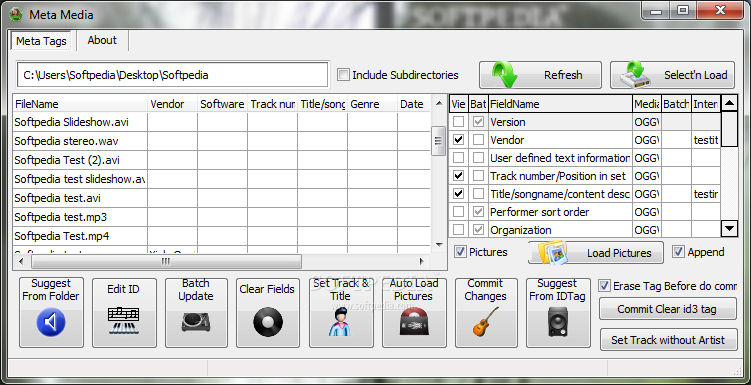Viewport: 751px width, 385px height.
Task: Toggle Erase Tag Before do commit checkbox
Action: (x=604, y=286)
